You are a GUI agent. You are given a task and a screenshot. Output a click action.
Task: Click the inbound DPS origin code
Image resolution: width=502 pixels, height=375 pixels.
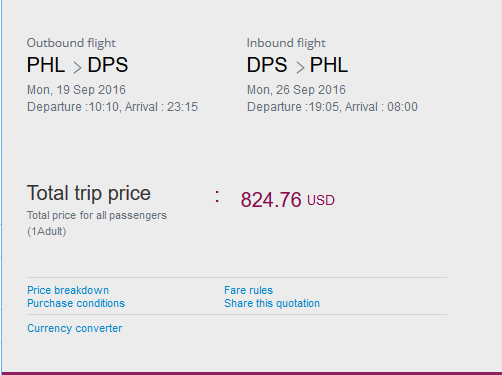[267, 65]
